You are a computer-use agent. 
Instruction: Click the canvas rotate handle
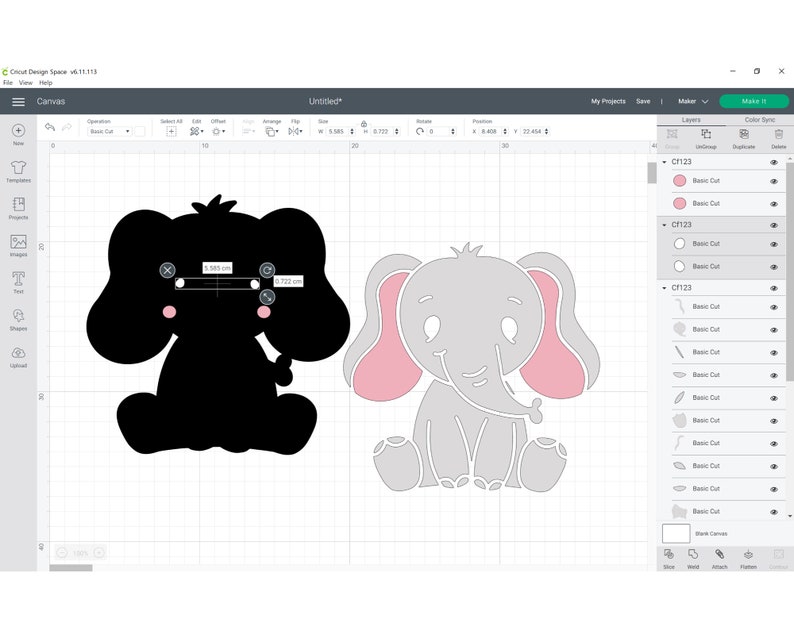pos(267,270)
